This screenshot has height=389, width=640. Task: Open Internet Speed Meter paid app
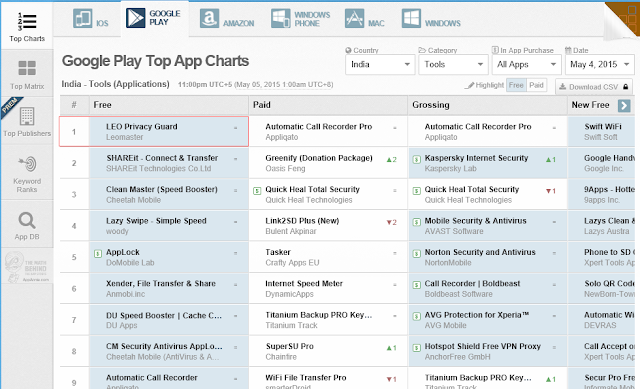click(x=304, y=283)
